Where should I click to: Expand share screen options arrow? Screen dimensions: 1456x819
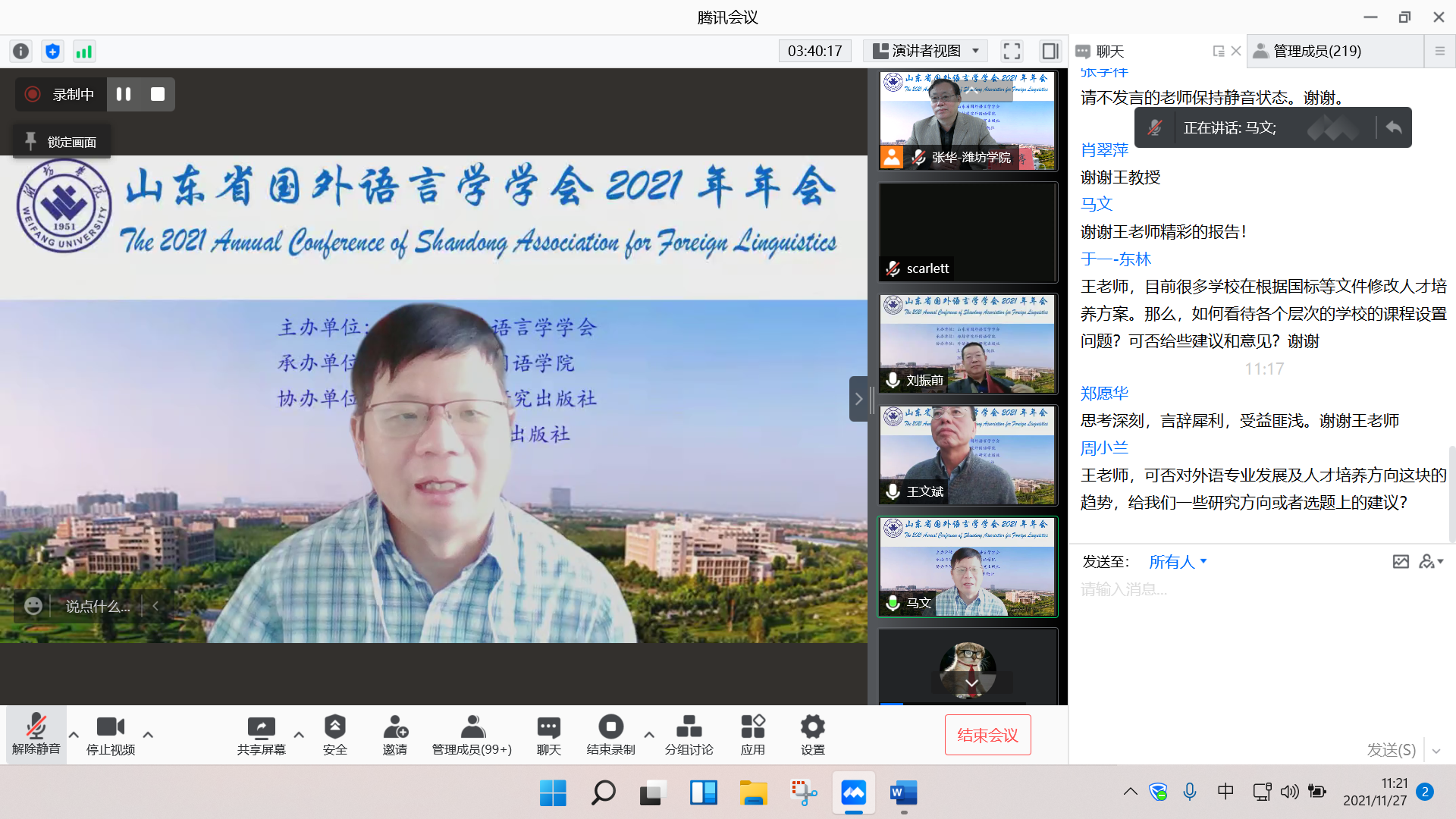tap(299, 734)
